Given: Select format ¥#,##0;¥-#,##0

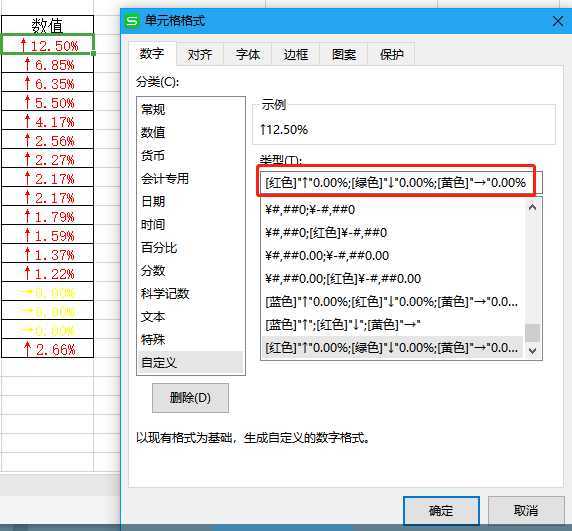Looking at the screenshot, I should coord(393,209).
